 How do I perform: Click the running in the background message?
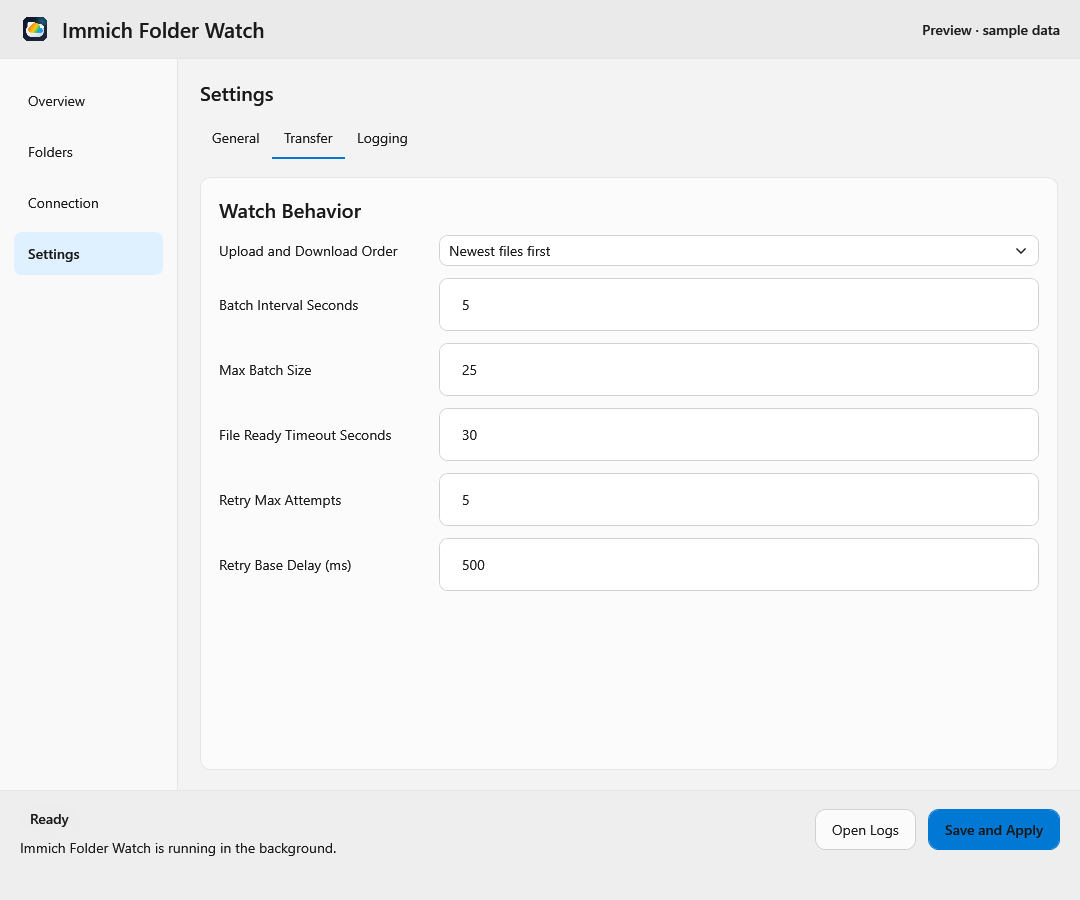tap(178, 848)
